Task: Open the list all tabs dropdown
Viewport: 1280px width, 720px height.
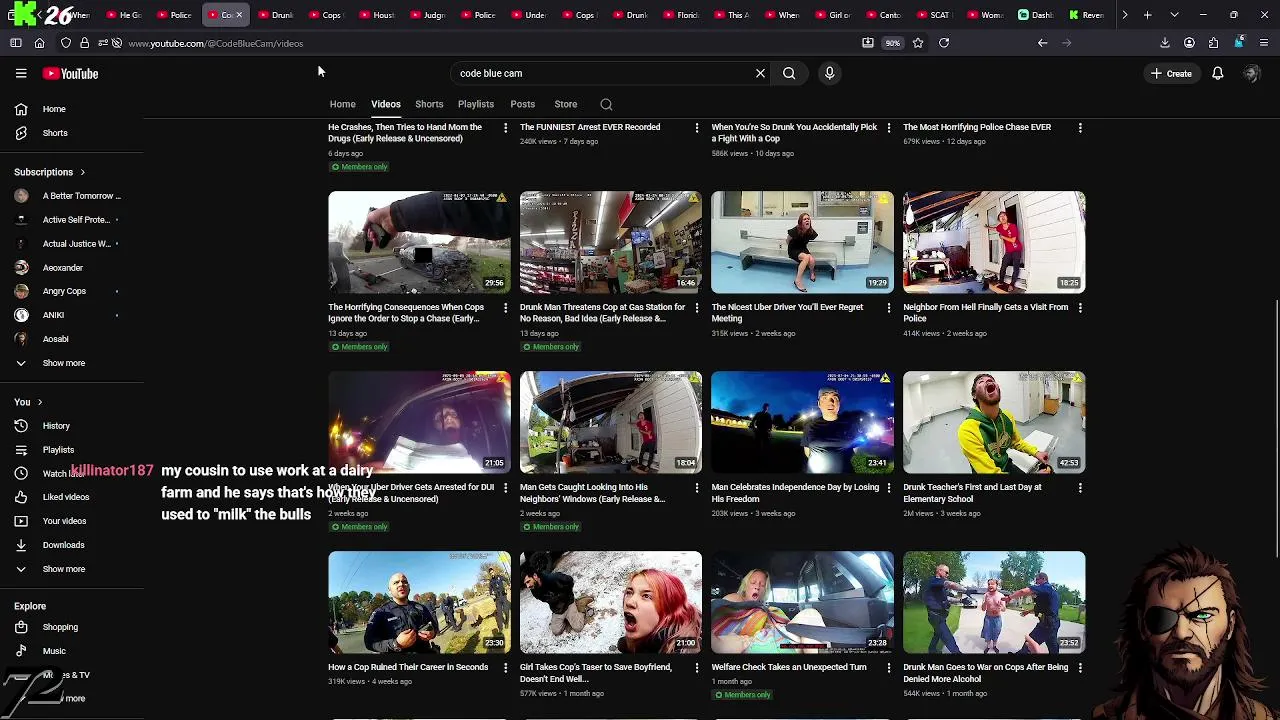Action: pyautogui.click(x=1174, y=15)
